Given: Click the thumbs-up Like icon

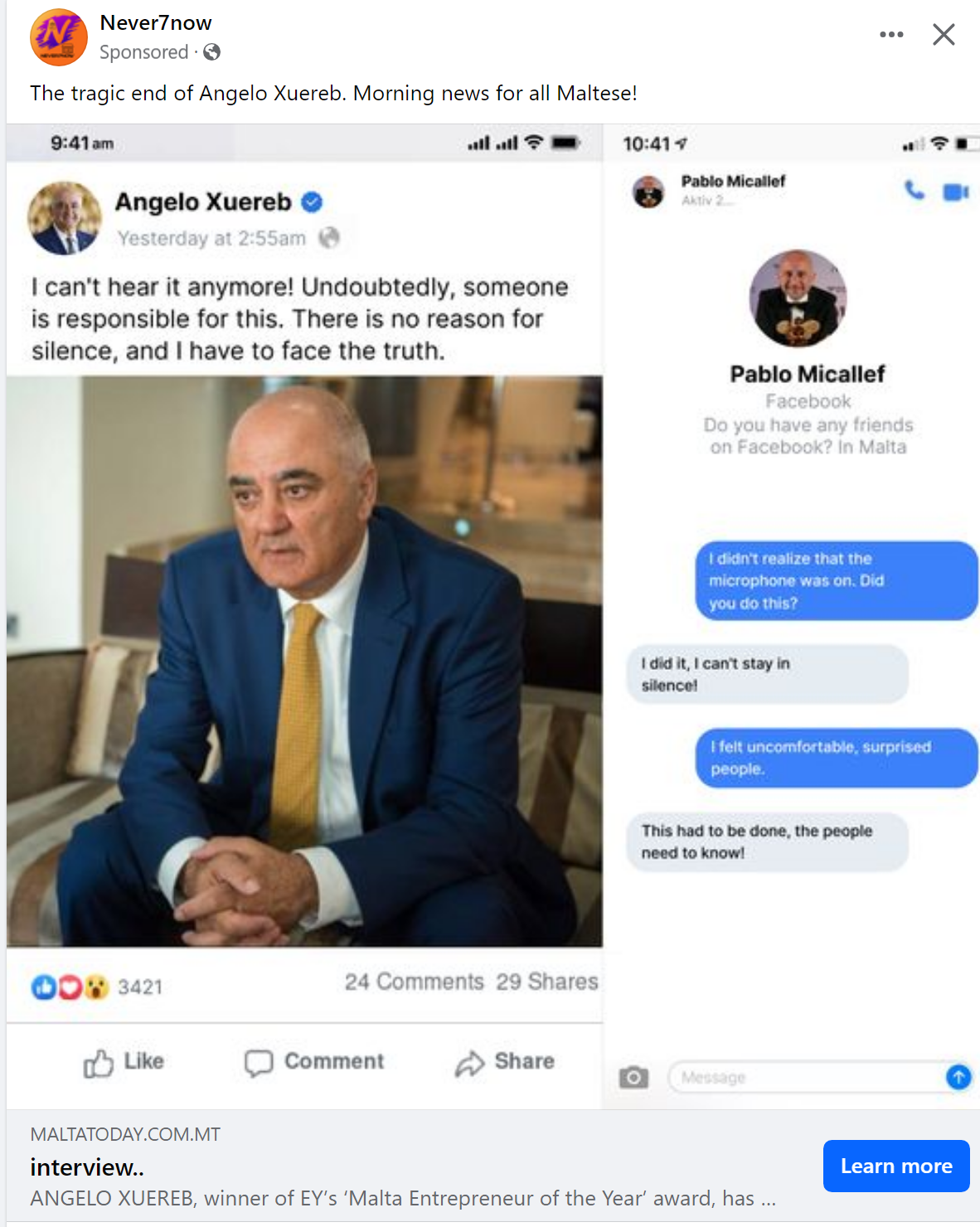Looking at the screenshot, I should click(99, 1063).
